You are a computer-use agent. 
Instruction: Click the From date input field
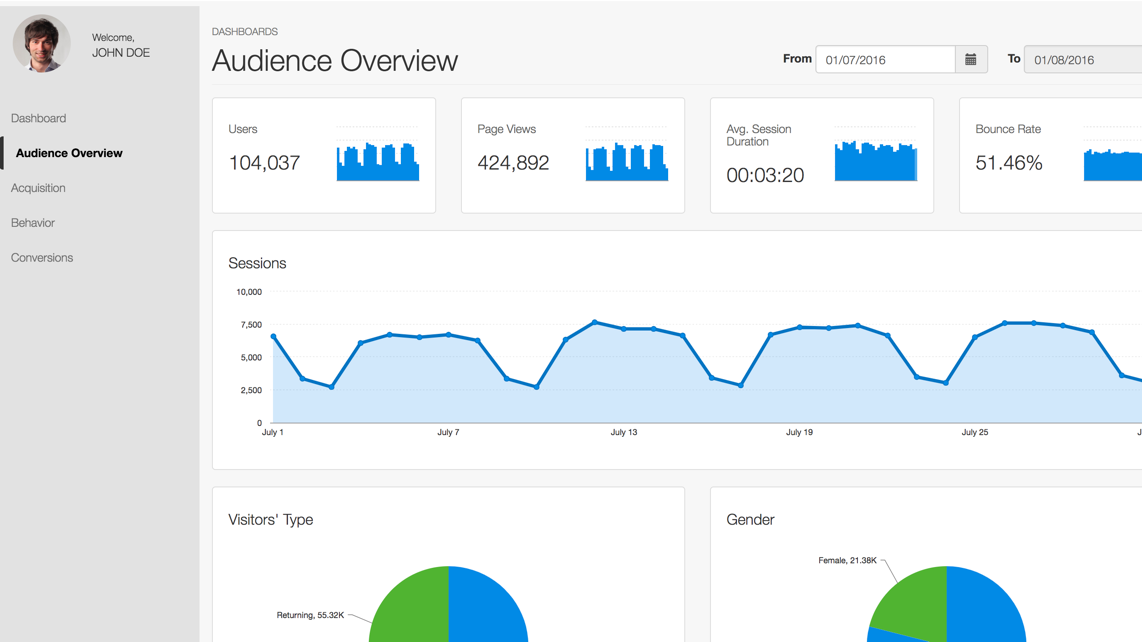[884, 60]
